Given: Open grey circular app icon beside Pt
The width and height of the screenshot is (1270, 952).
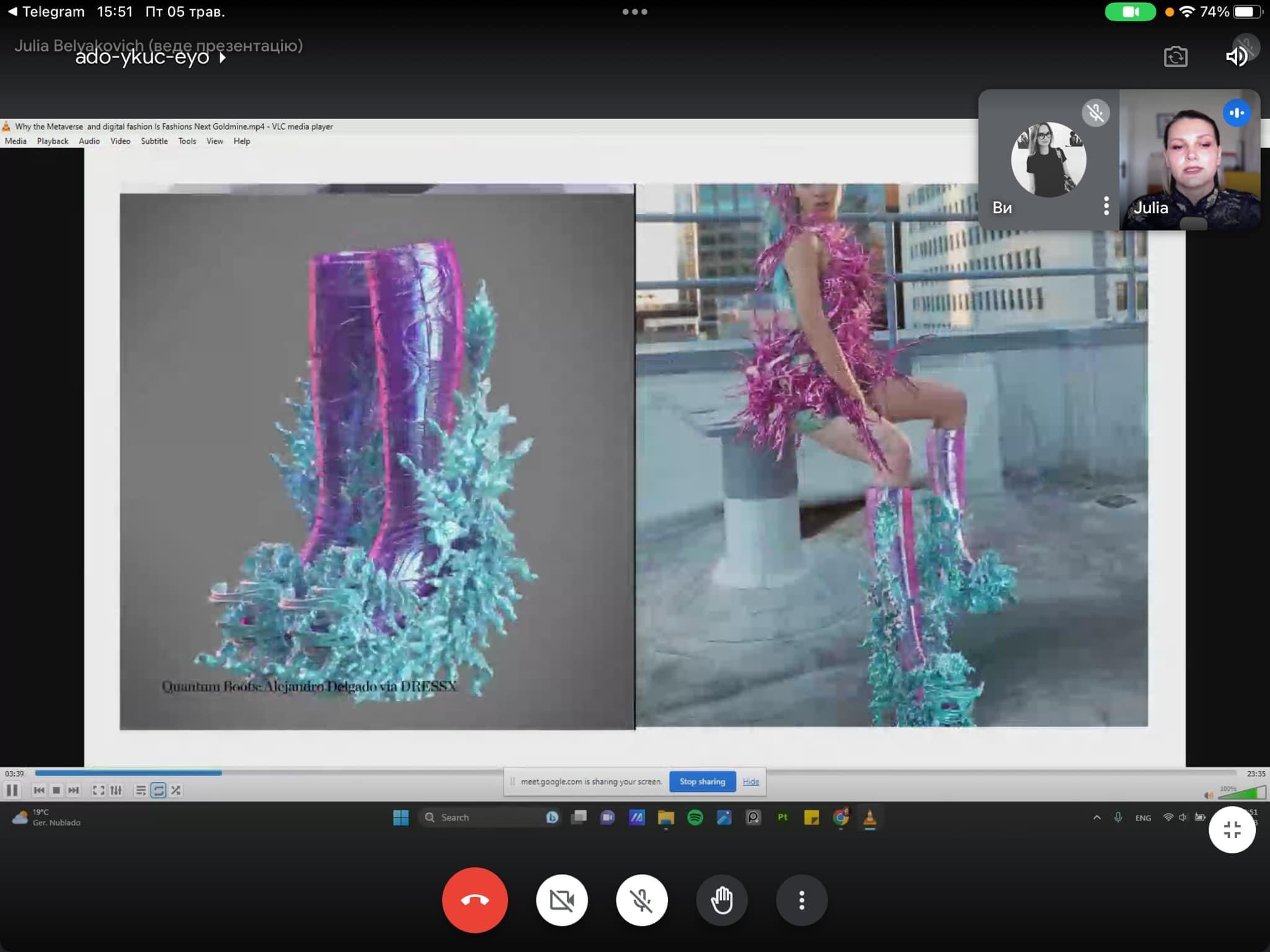Looking at the screenshot, I should 753,818.
